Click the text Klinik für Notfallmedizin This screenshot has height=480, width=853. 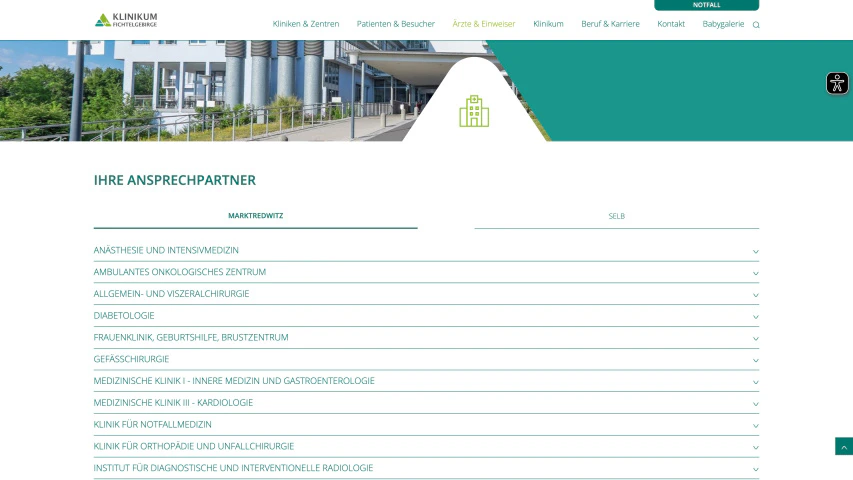152,424
